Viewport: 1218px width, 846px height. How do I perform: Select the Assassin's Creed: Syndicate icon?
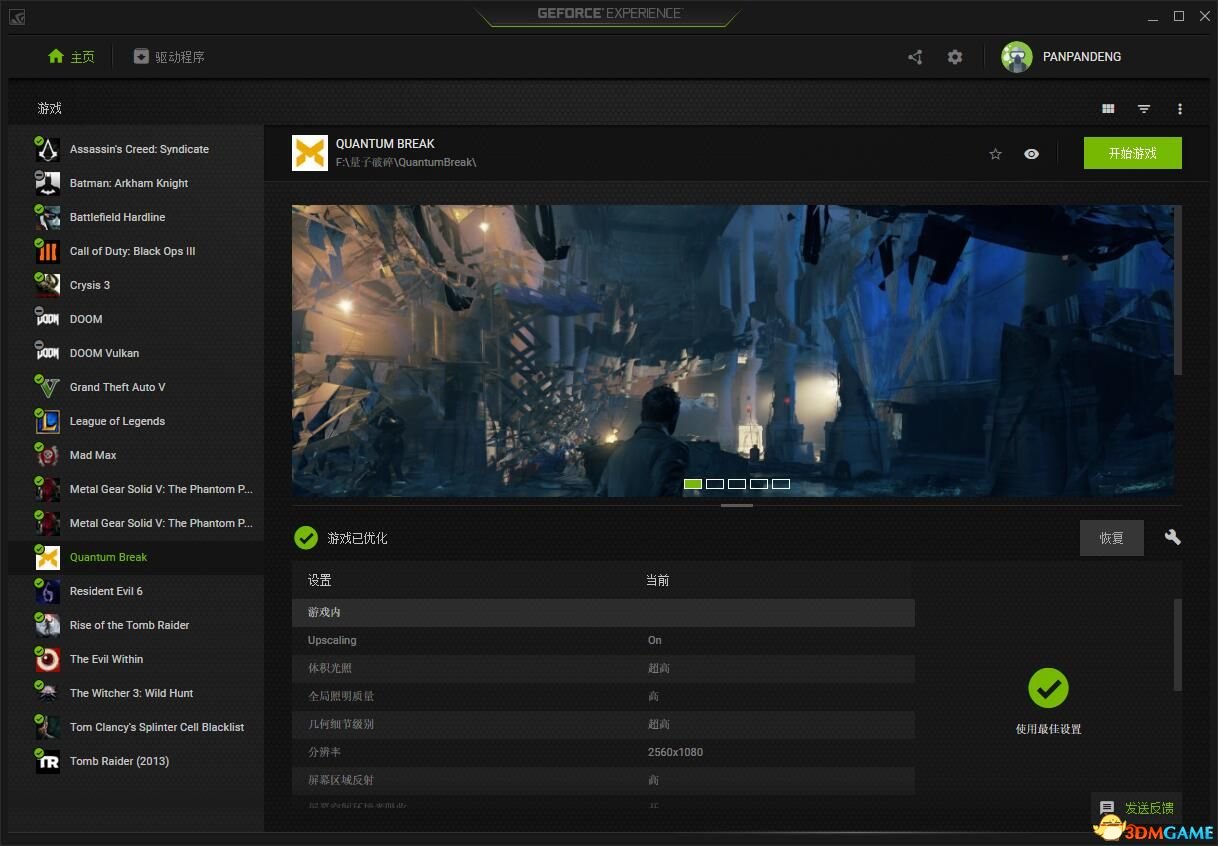click(x=47, y=149)
